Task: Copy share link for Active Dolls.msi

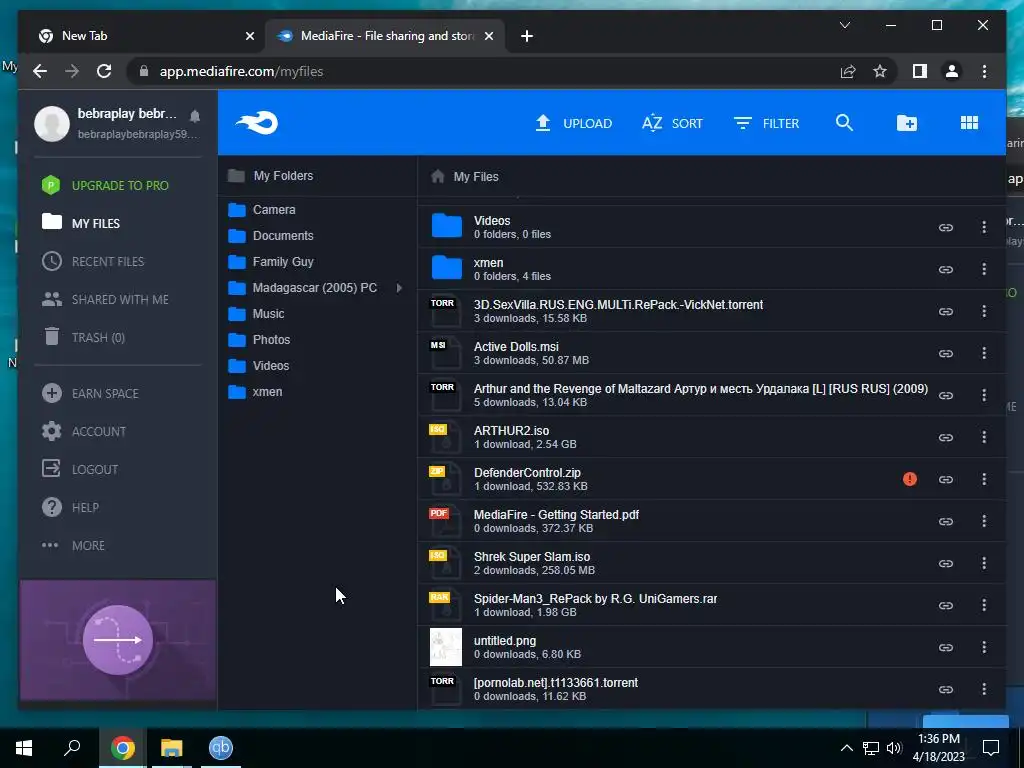Action: (x=946, y=353)
